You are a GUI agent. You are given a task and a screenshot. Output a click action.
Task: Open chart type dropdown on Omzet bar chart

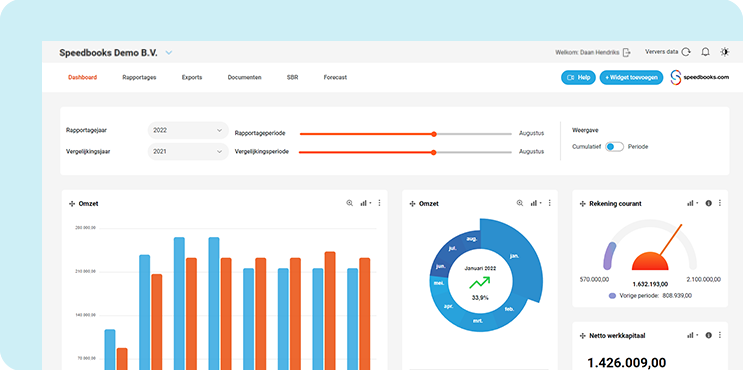click(x=365, y=203)
